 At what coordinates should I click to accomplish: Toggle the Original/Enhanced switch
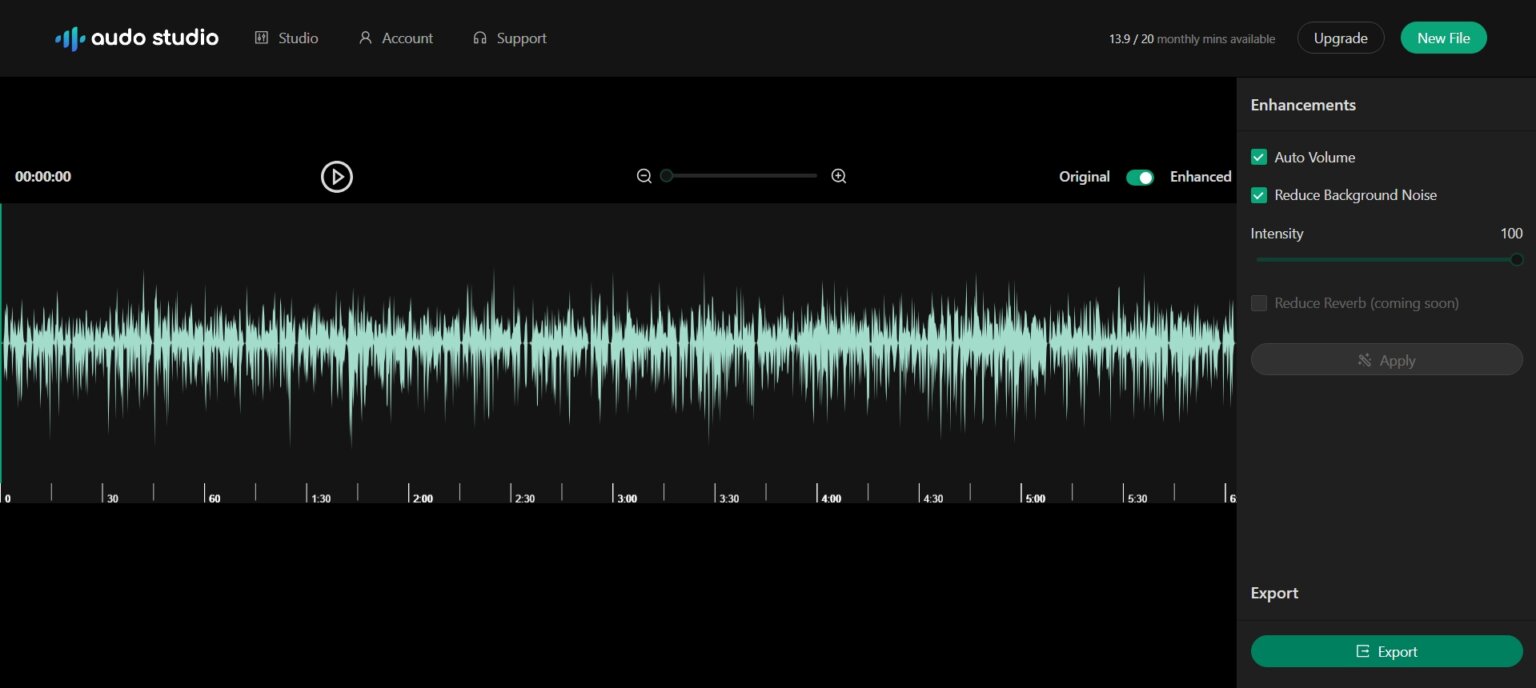pyautogui.click(x=1140, y=177)
